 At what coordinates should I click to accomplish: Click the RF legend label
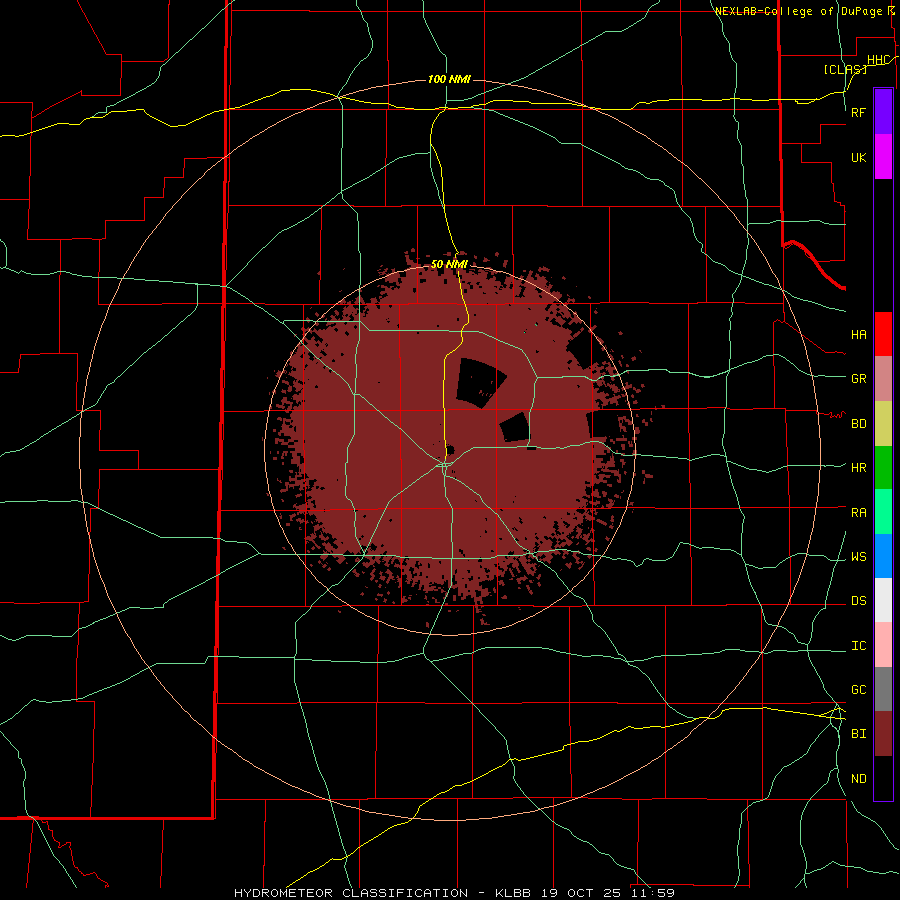coord(859,112)
